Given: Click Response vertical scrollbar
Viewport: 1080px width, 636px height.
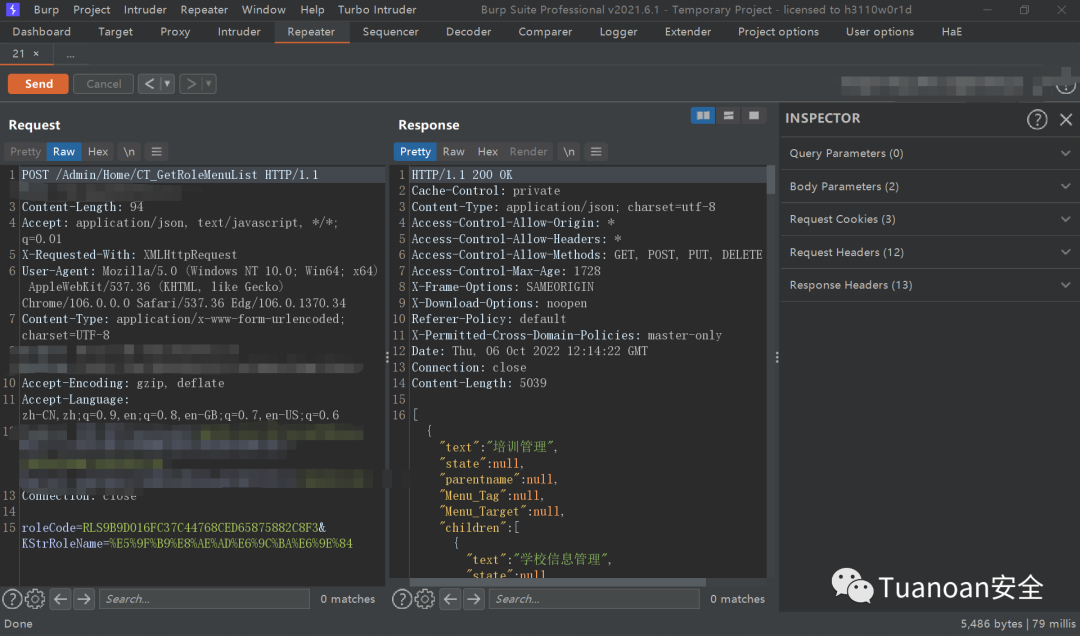Looking at the screenshot, I should click(x=771, y=181).
